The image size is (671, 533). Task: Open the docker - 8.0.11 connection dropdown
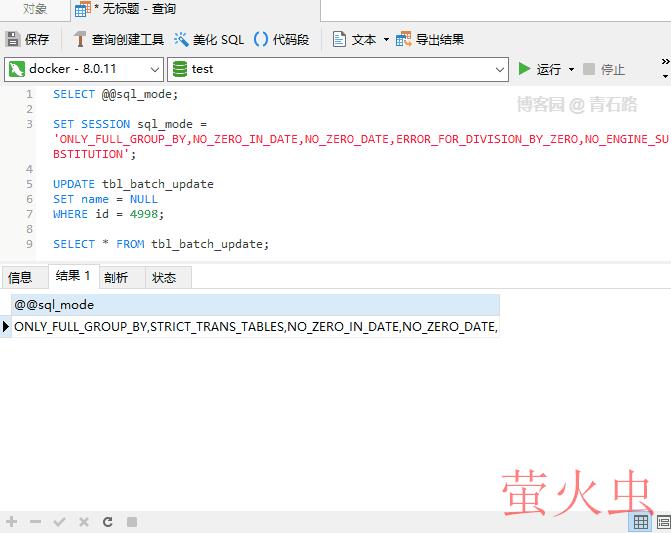click(x=84, y=69)
